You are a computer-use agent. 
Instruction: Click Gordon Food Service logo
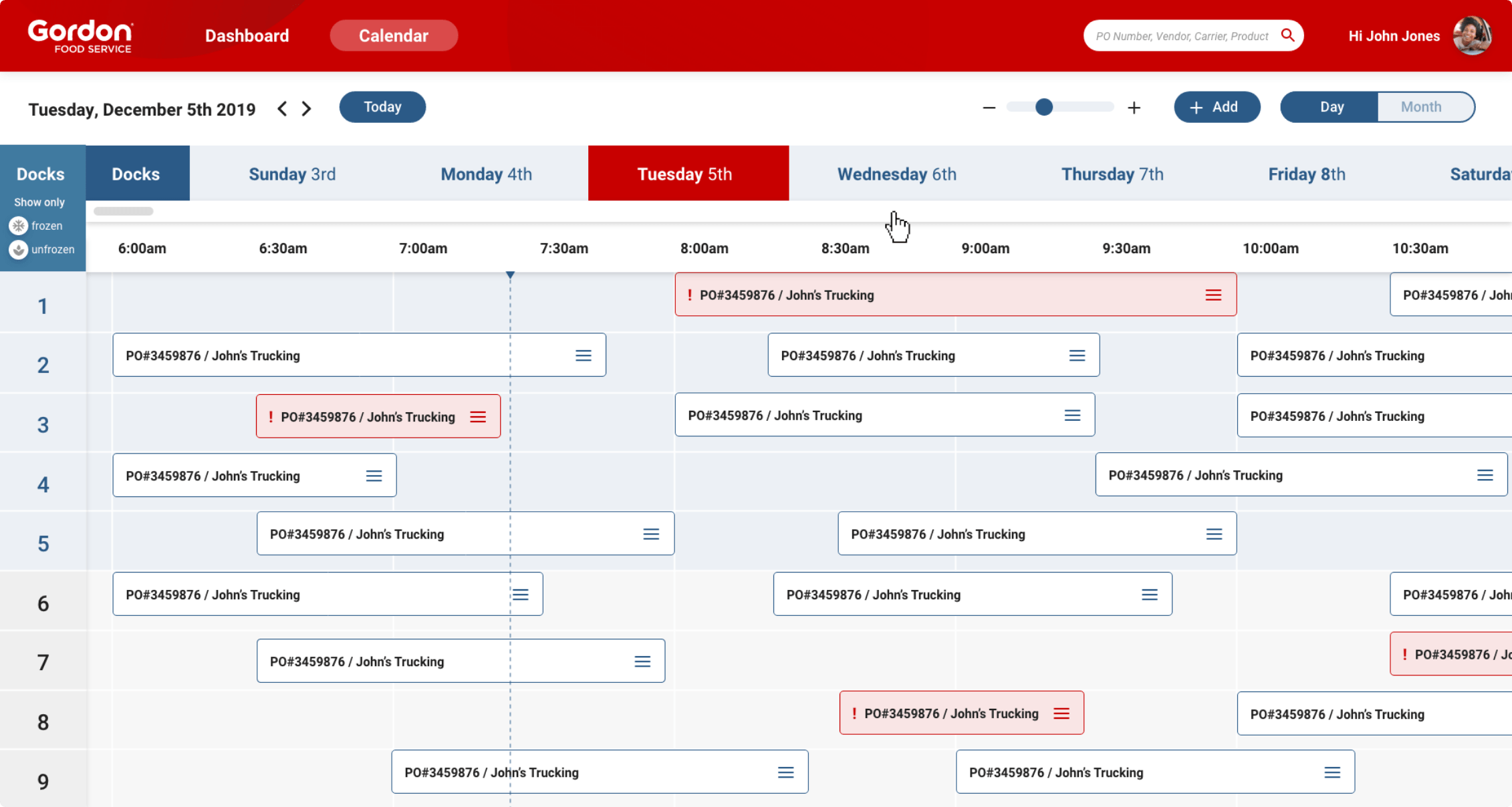pos(80,36)
